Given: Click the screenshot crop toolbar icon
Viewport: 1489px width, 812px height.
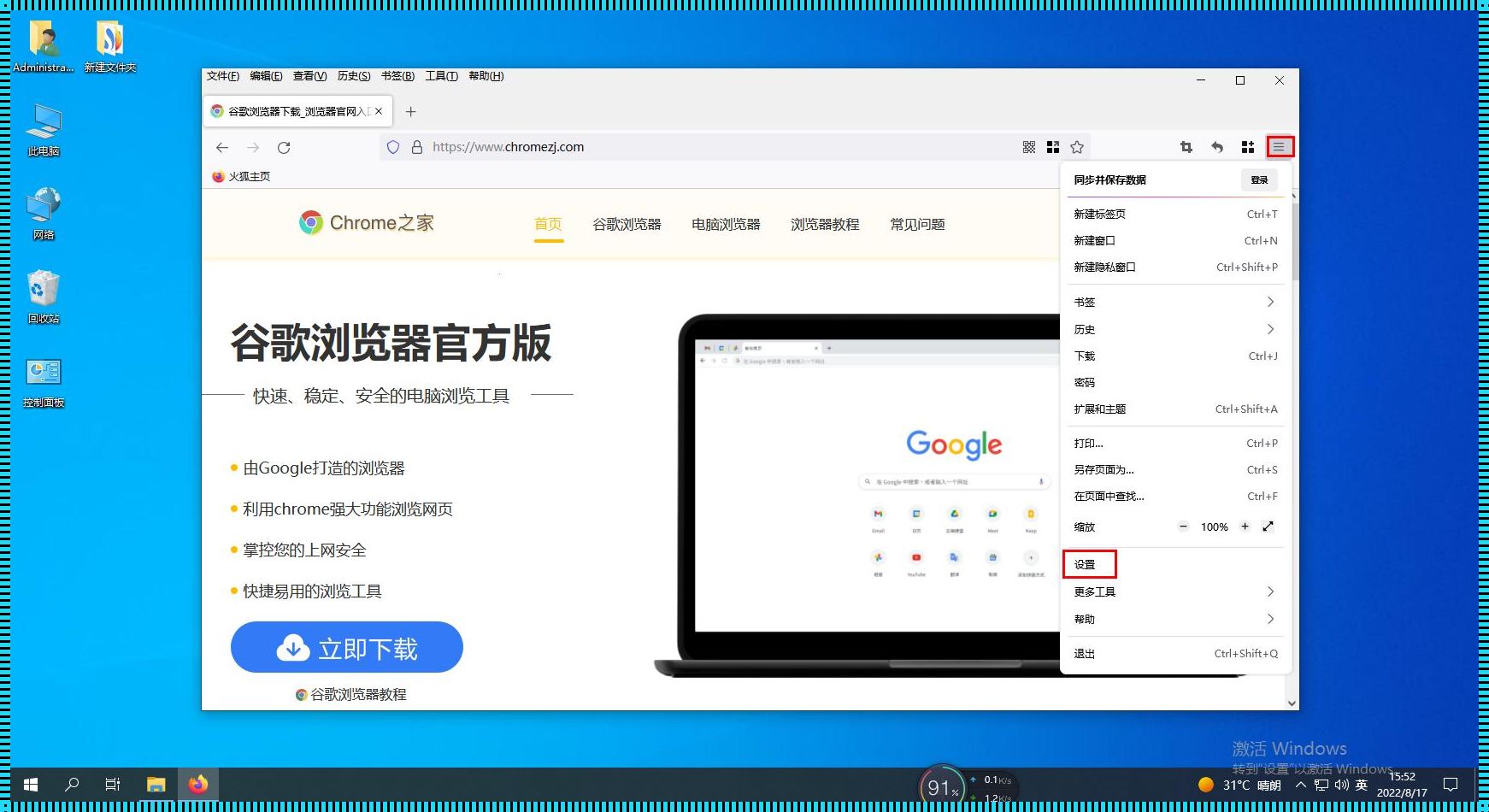Looking at the screenshot, I should 1186,147.
